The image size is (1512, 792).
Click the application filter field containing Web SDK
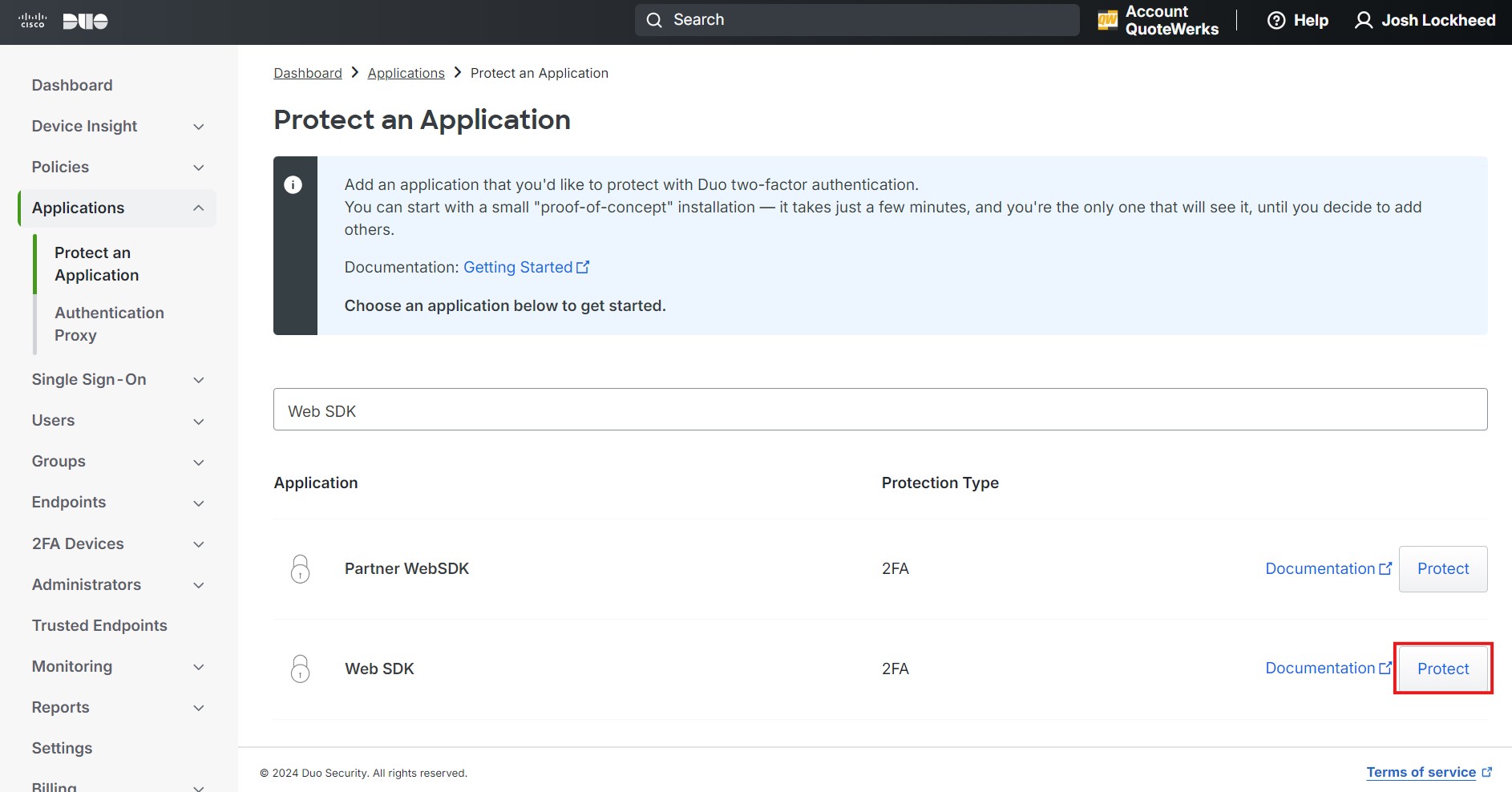click(879, 410)
